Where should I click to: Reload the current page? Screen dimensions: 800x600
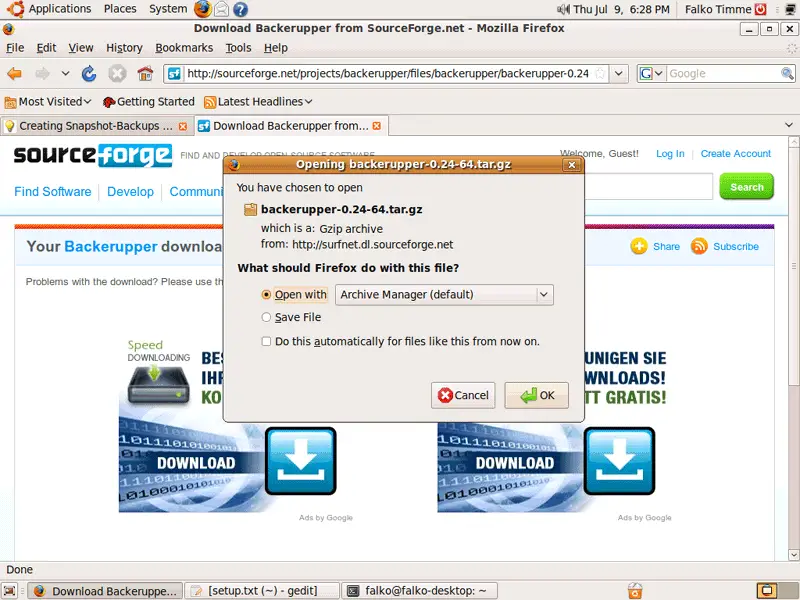tap(89, 74)
